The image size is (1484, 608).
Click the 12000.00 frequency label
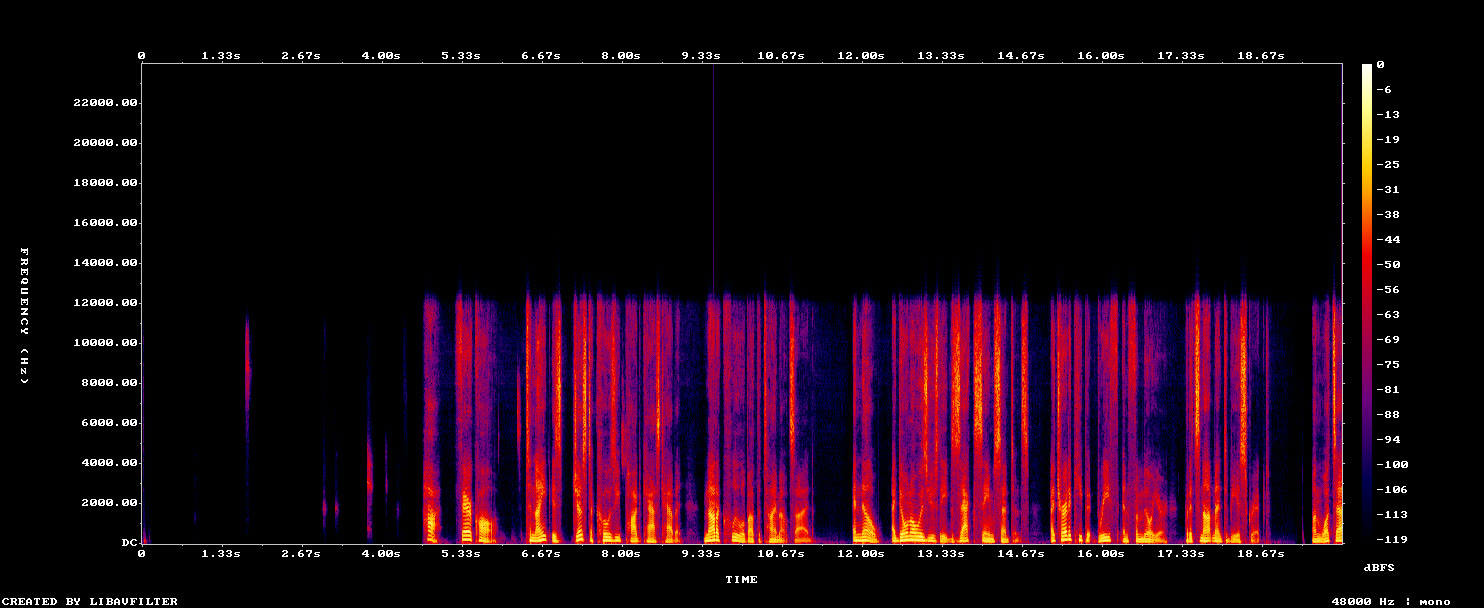click(105, 303)
